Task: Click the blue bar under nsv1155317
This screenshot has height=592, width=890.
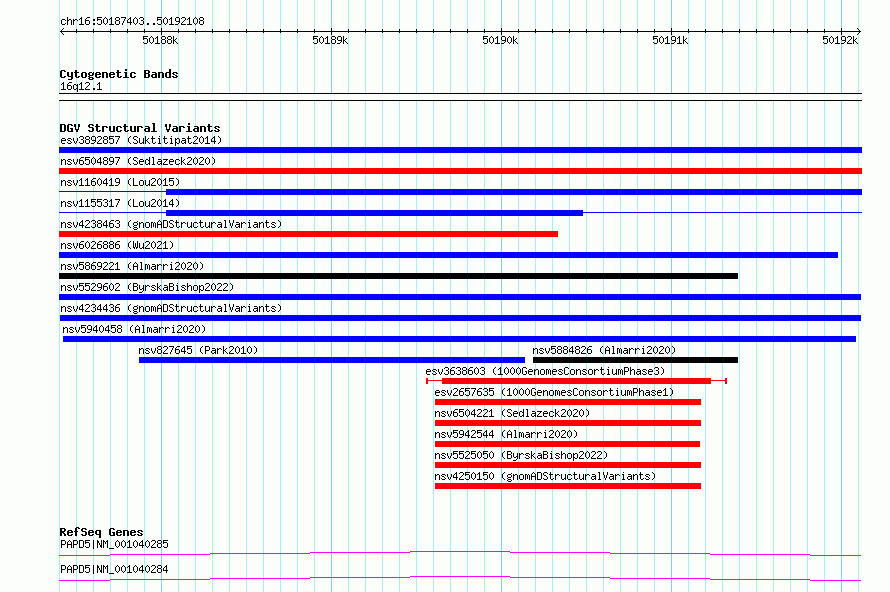Action: (x=374, y=213)
